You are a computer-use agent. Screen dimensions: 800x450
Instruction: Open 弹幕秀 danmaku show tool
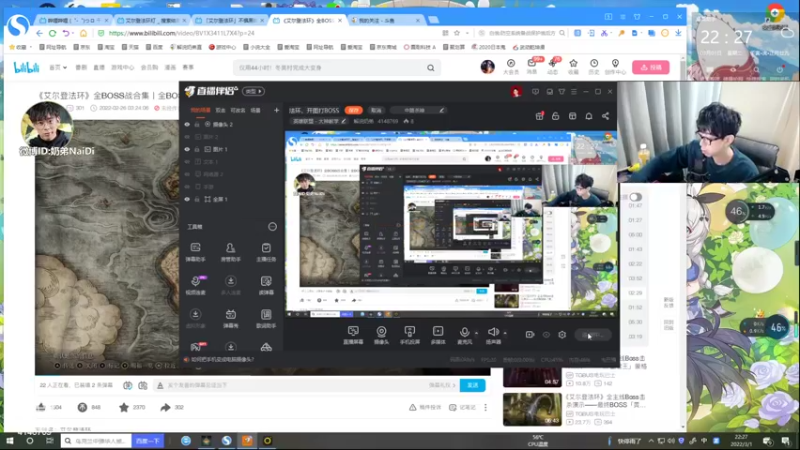(x=230, y=318)
